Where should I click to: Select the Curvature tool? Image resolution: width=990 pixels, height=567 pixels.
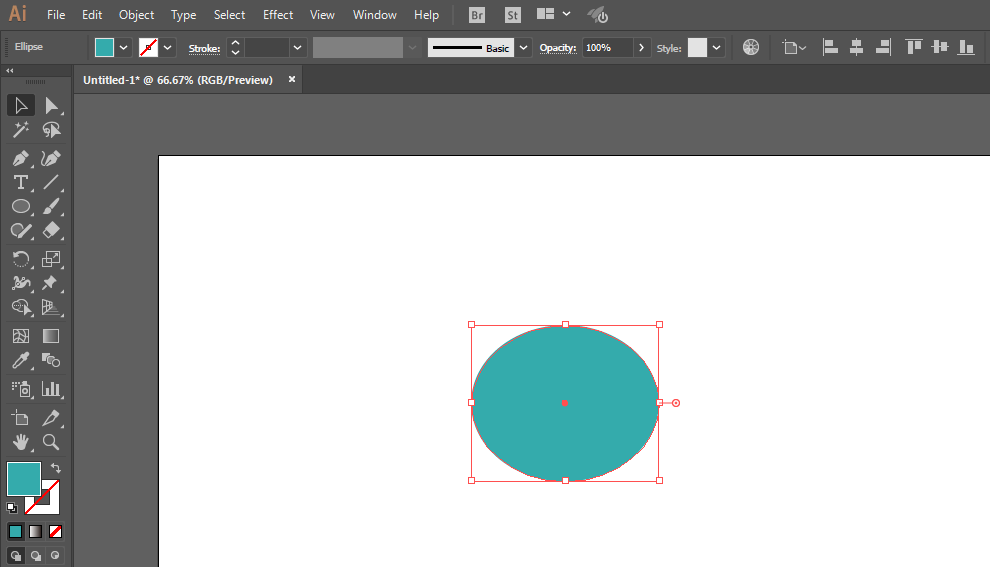(x=51, y=158)
